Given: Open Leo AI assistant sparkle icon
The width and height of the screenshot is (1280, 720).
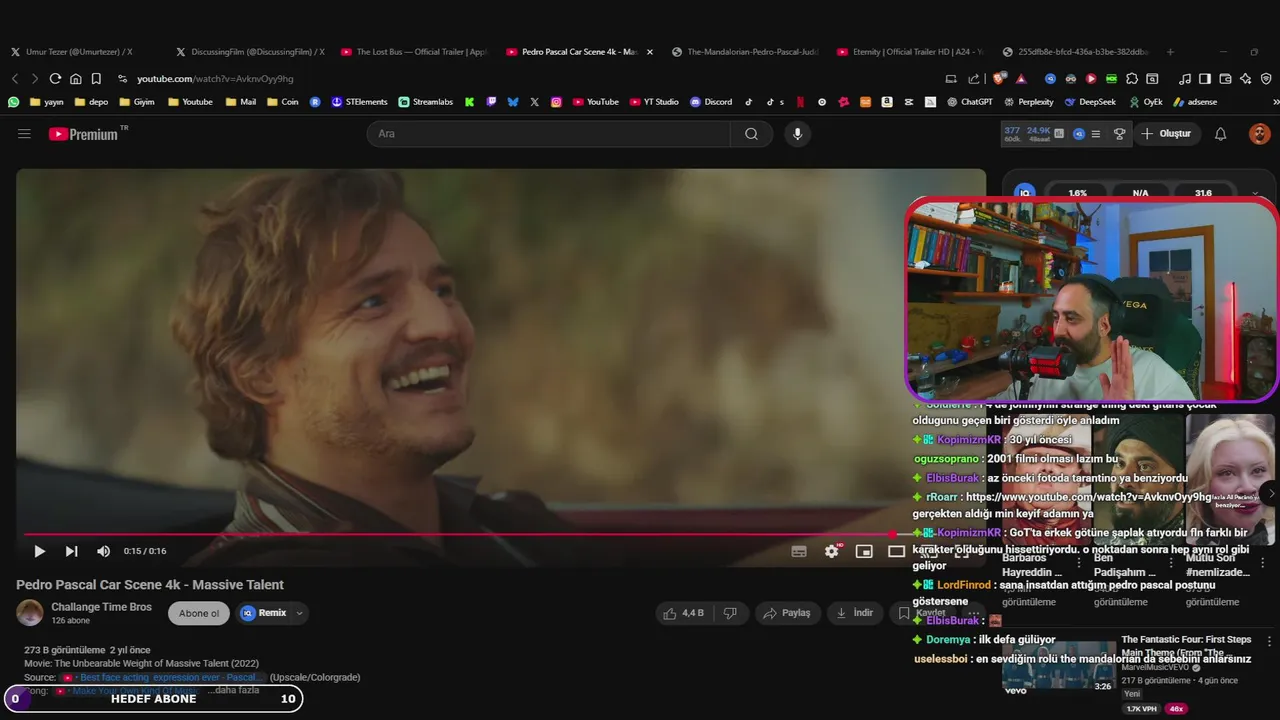Looking at the screenshot, I should pos(1245,78).
